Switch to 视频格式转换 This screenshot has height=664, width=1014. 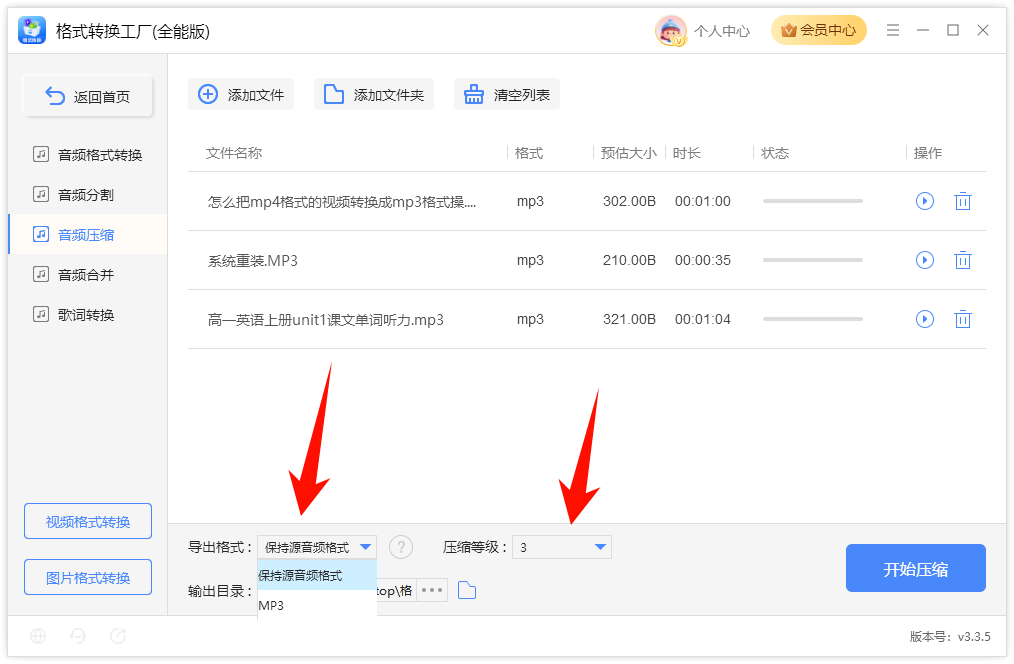click(88, 521)
